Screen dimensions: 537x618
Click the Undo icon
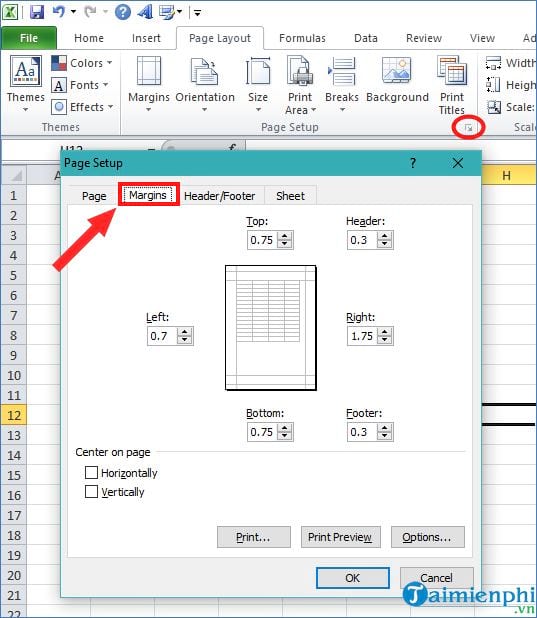(59, 12)
